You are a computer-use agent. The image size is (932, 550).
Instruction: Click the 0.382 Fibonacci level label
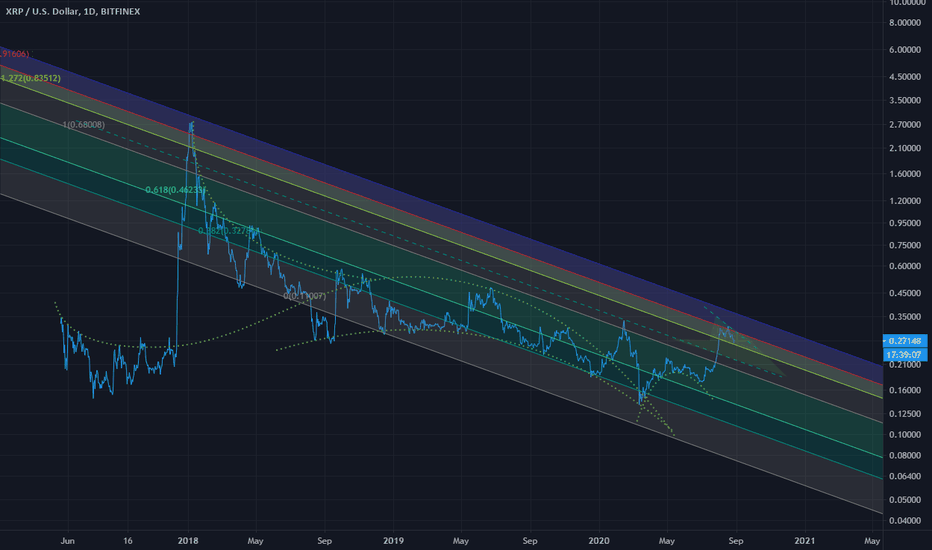tap(228, 230)
